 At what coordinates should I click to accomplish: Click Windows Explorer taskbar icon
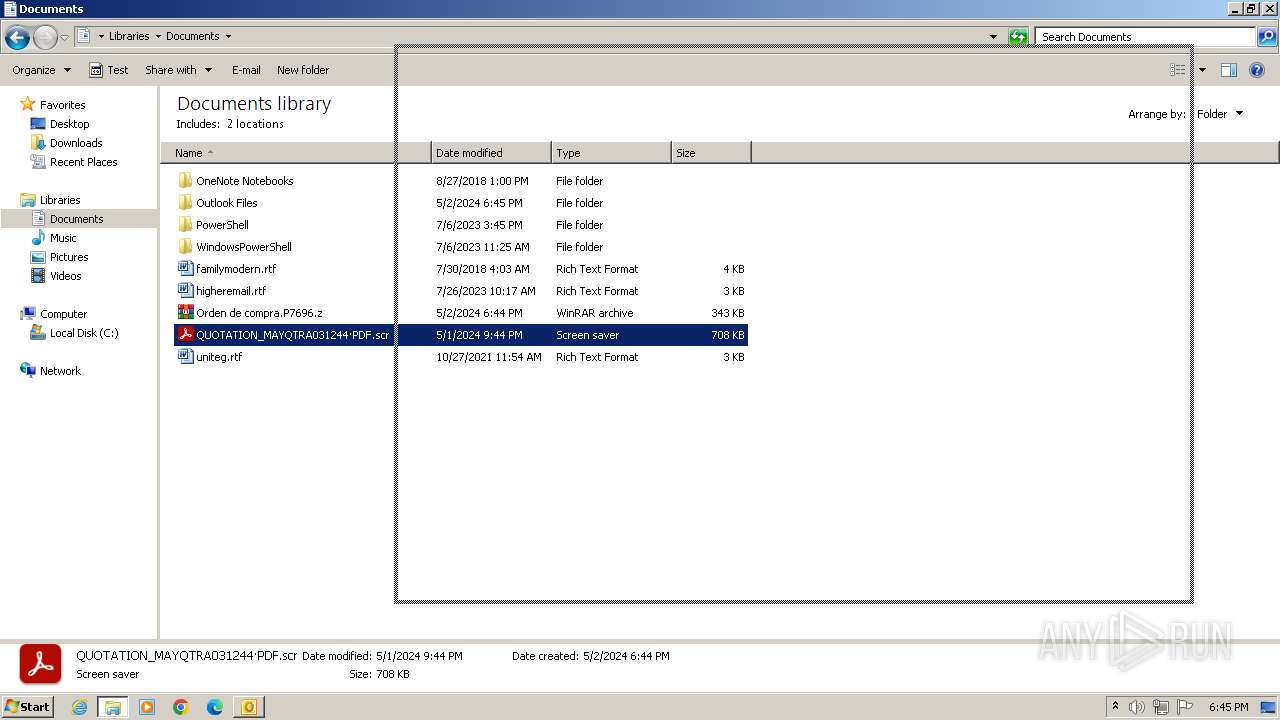(x=113, y=707)
